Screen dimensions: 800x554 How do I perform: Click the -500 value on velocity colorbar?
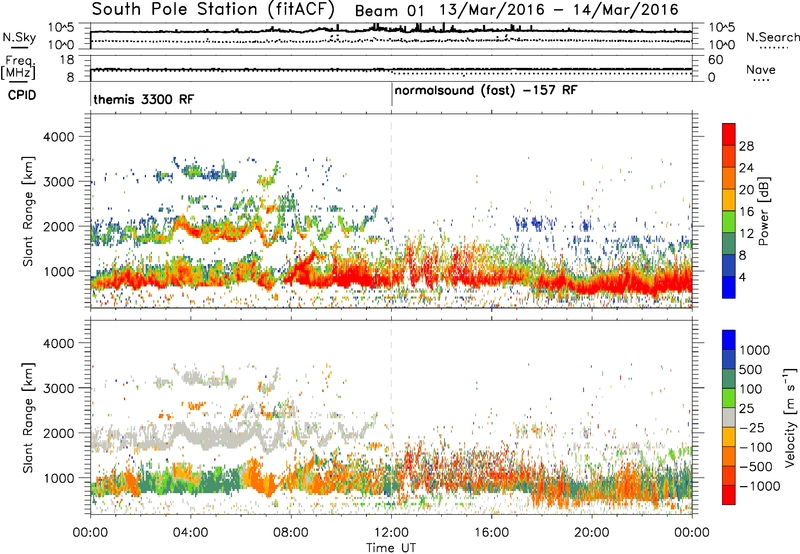point(756,466)
